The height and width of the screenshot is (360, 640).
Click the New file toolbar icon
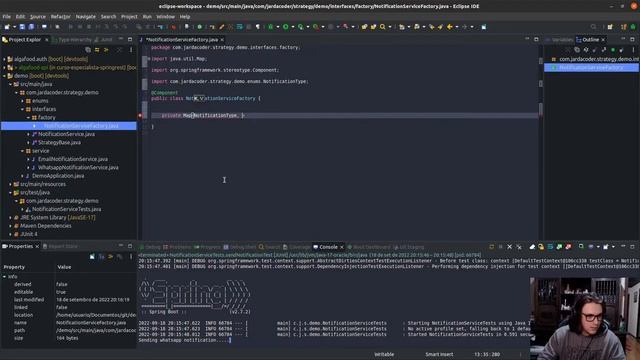[x=7, y=27]
